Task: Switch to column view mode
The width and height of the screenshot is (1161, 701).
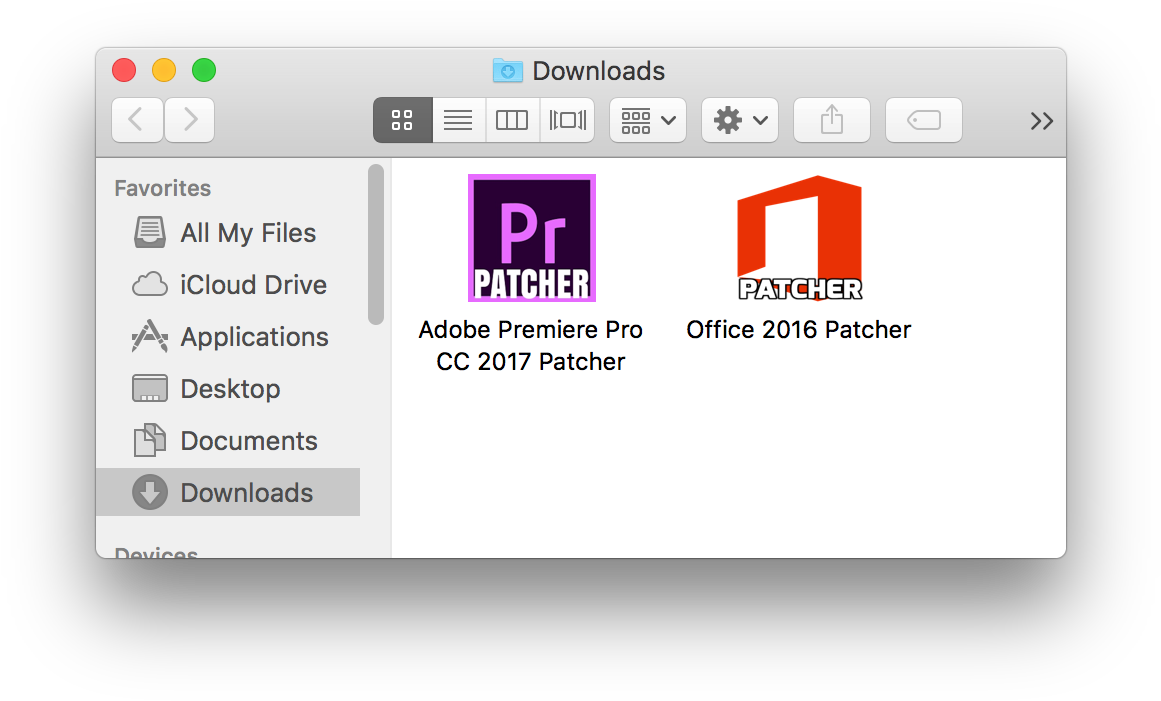Action: tap(512, 121)
